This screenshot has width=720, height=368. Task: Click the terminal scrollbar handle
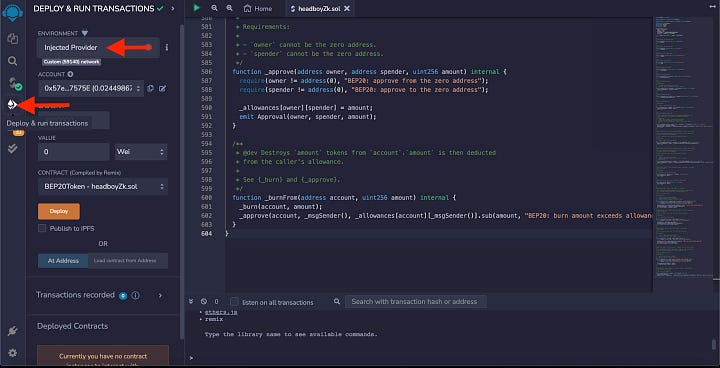(714, 345)
